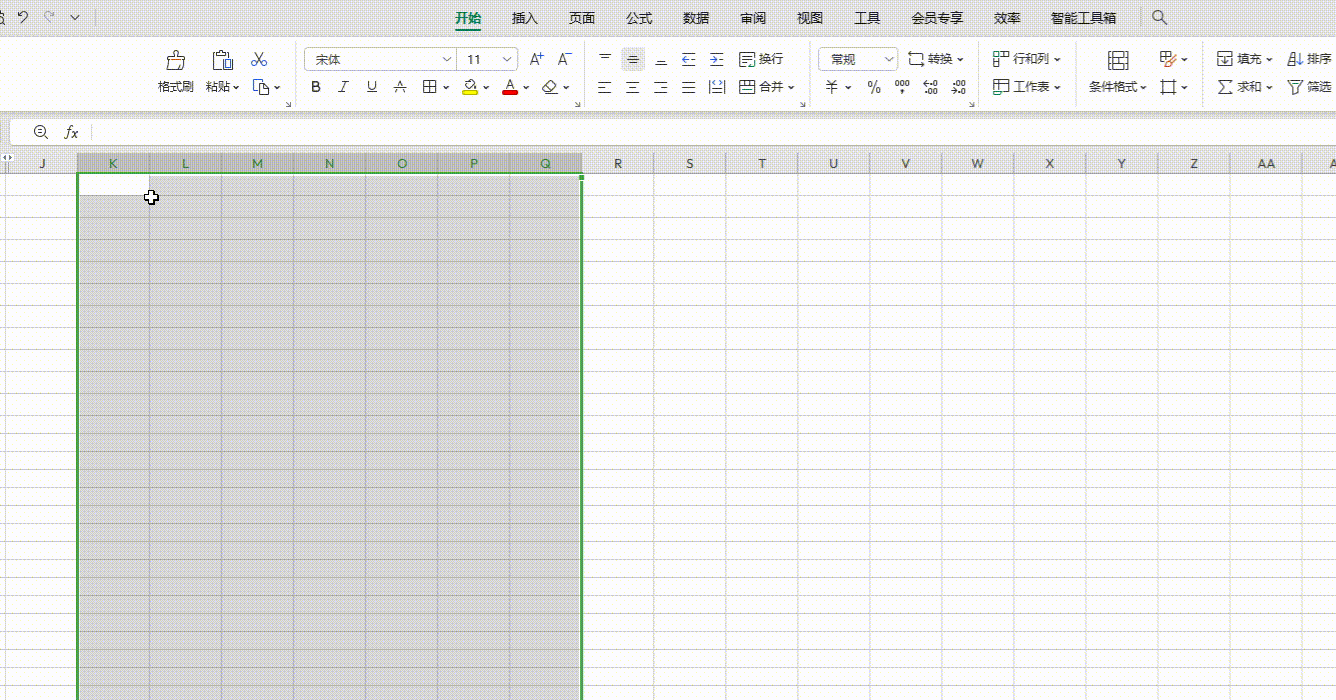Increase font size with A+ icon

pyautogui.click(x=537, y=59)
